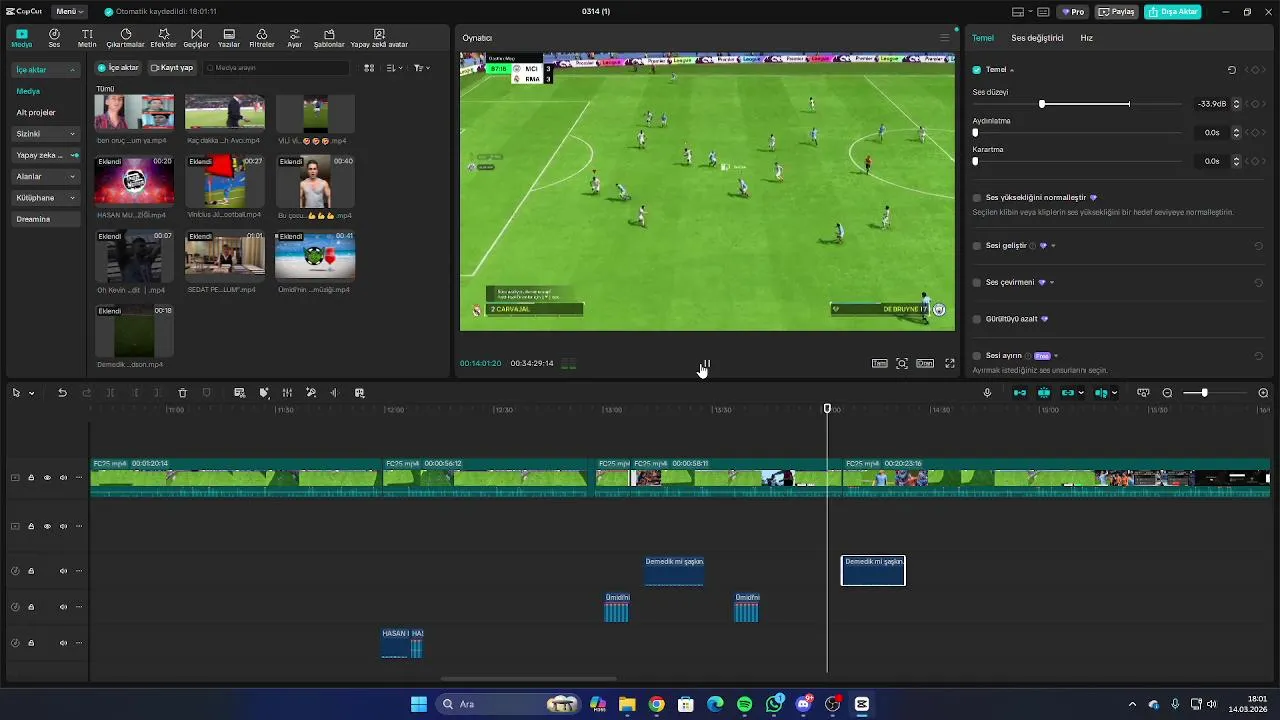Delete selected clip with trash icon

pos(182,393)
